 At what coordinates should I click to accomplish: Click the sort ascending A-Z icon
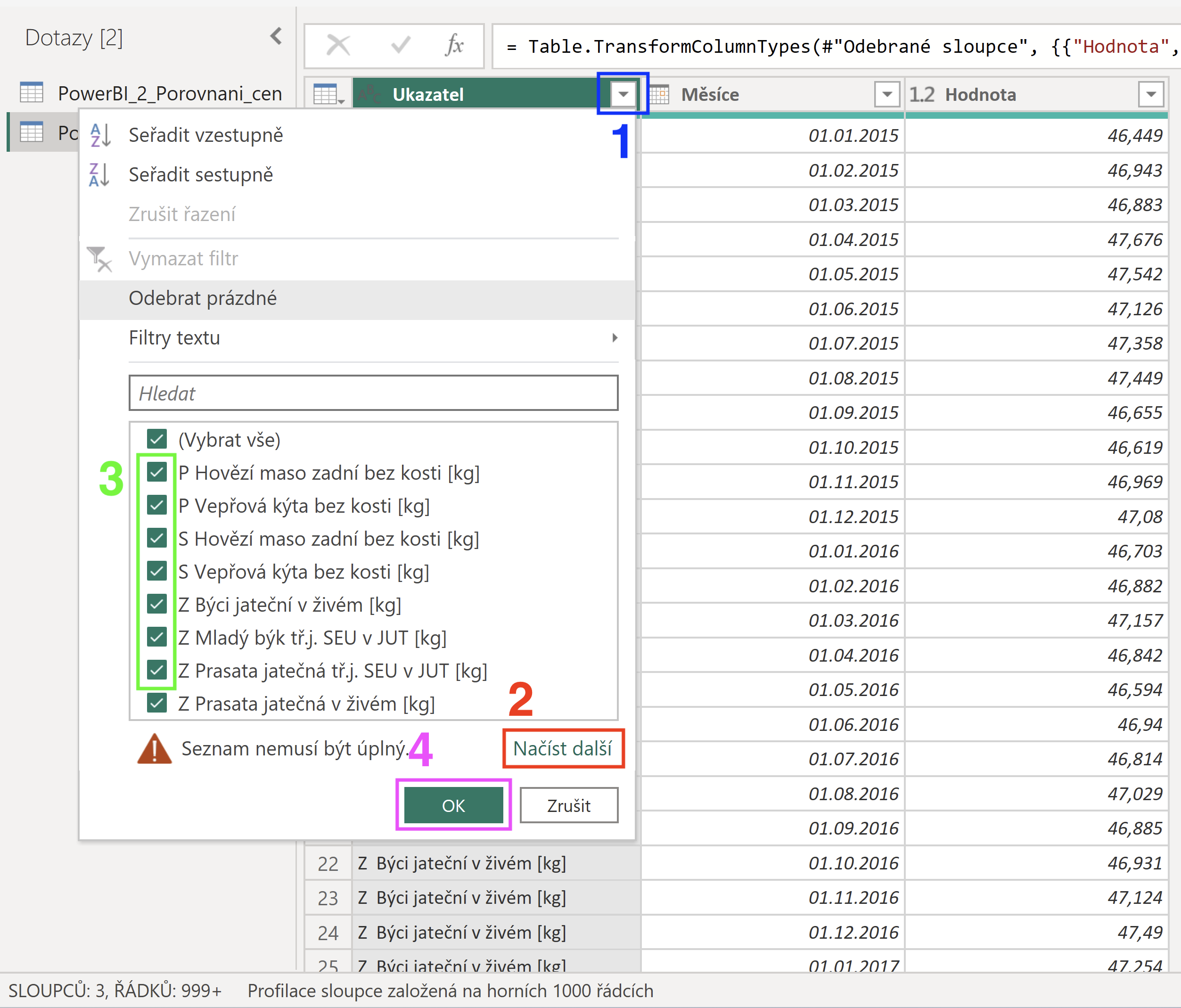pos(100,136)
